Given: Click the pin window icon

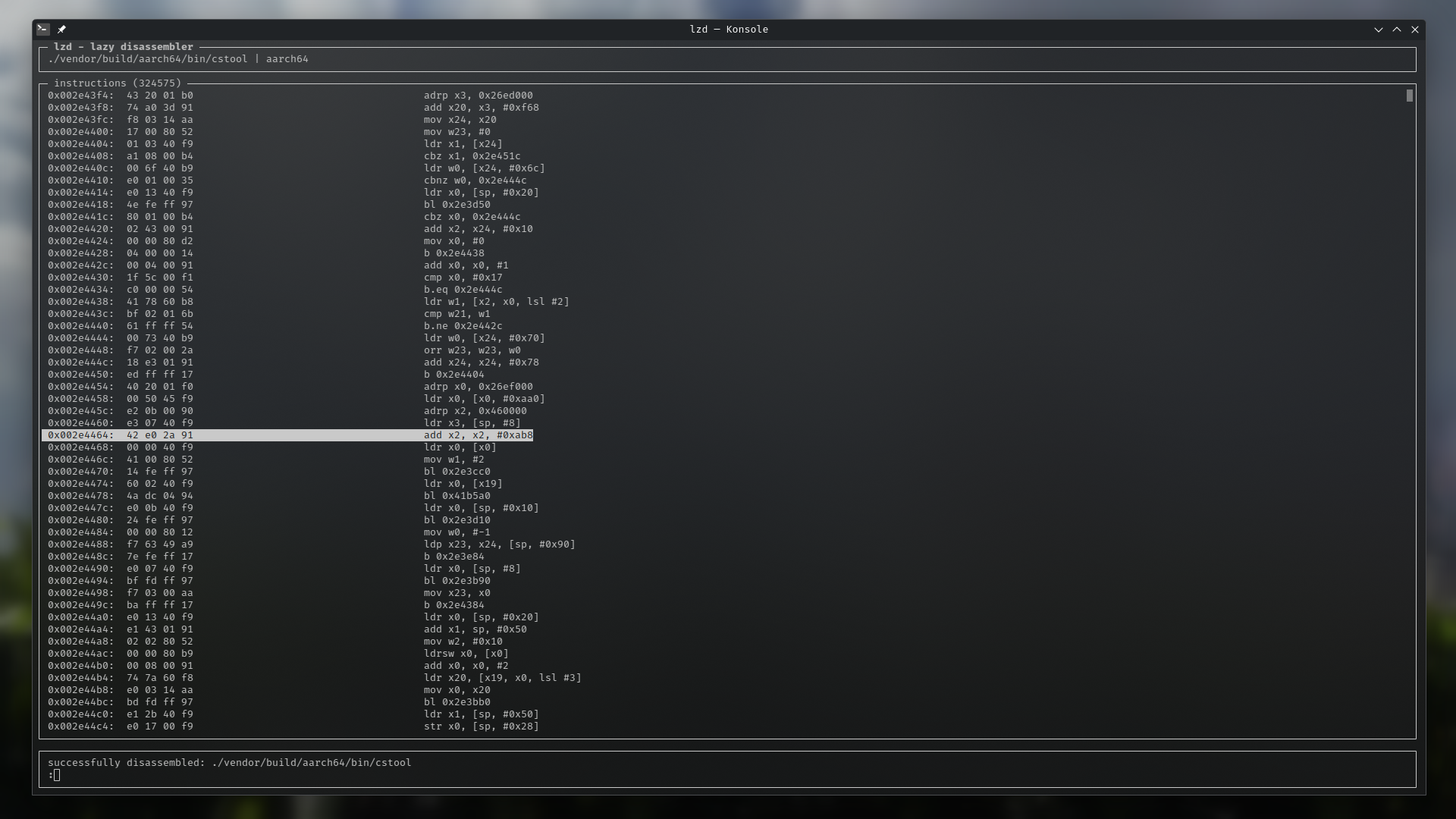Looking at the screenshot, I should [x=61, y=30].
